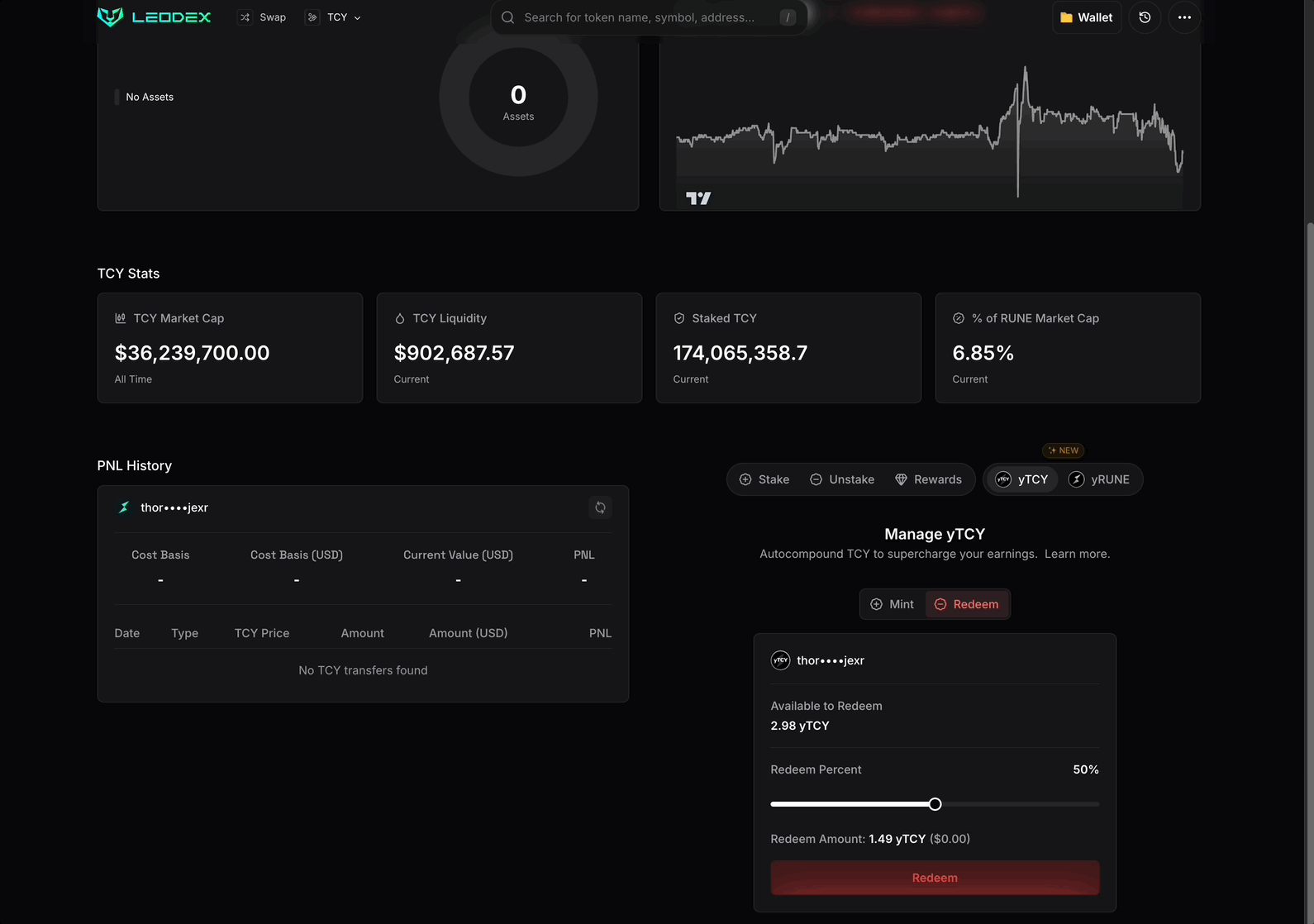Click the thor••••jexr address in PNL History

(174, 507)
